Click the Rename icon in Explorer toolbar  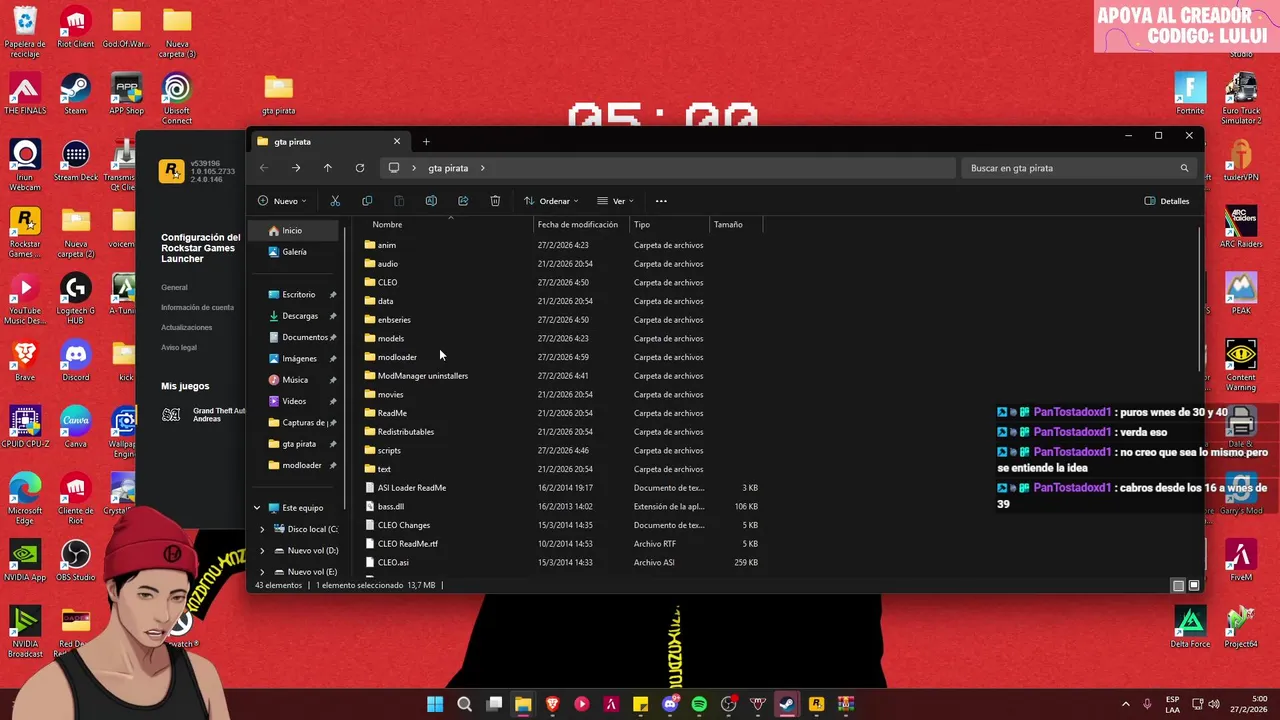click(431, 201)
